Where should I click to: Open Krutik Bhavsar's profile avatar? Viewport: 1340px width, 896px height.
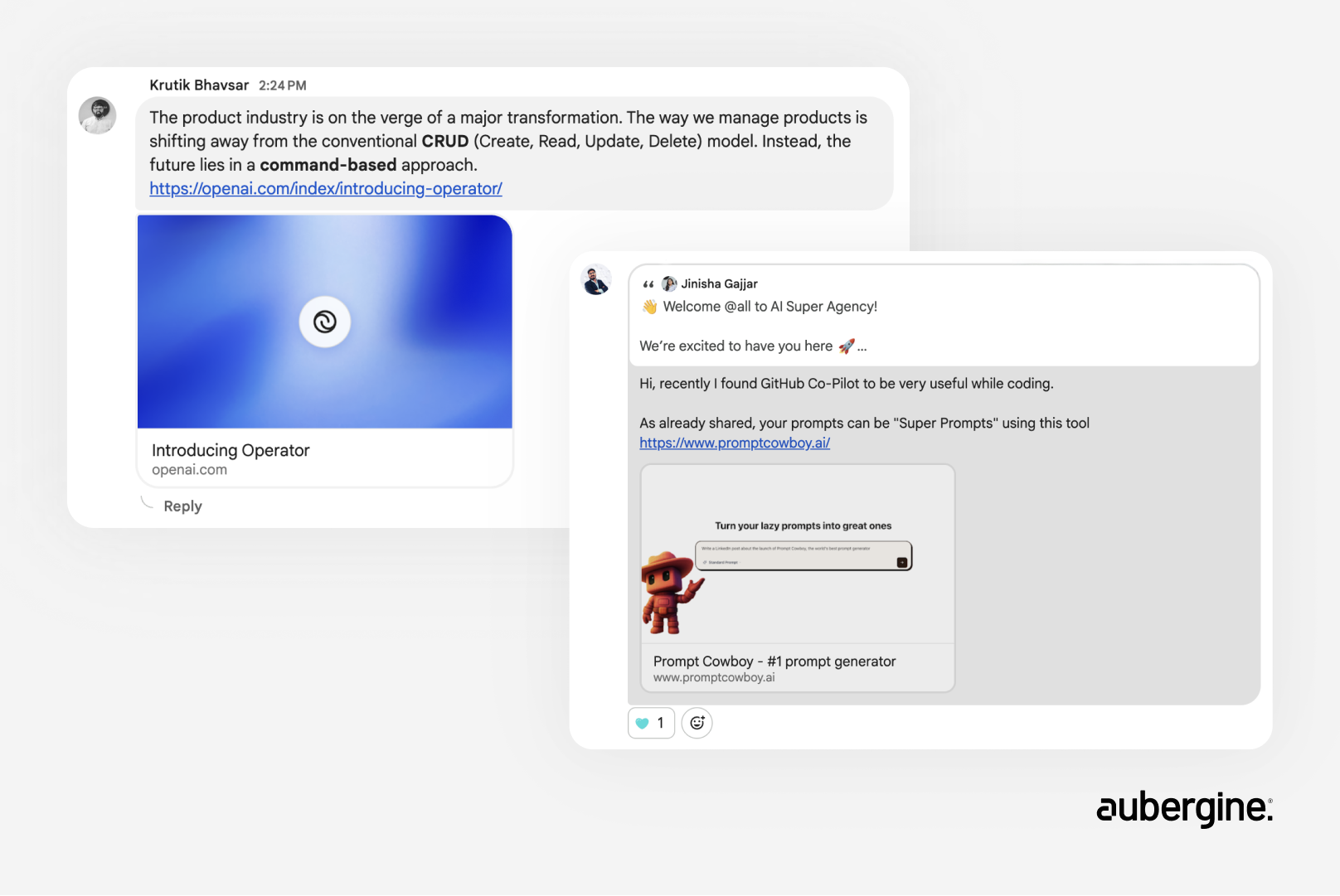97,115
